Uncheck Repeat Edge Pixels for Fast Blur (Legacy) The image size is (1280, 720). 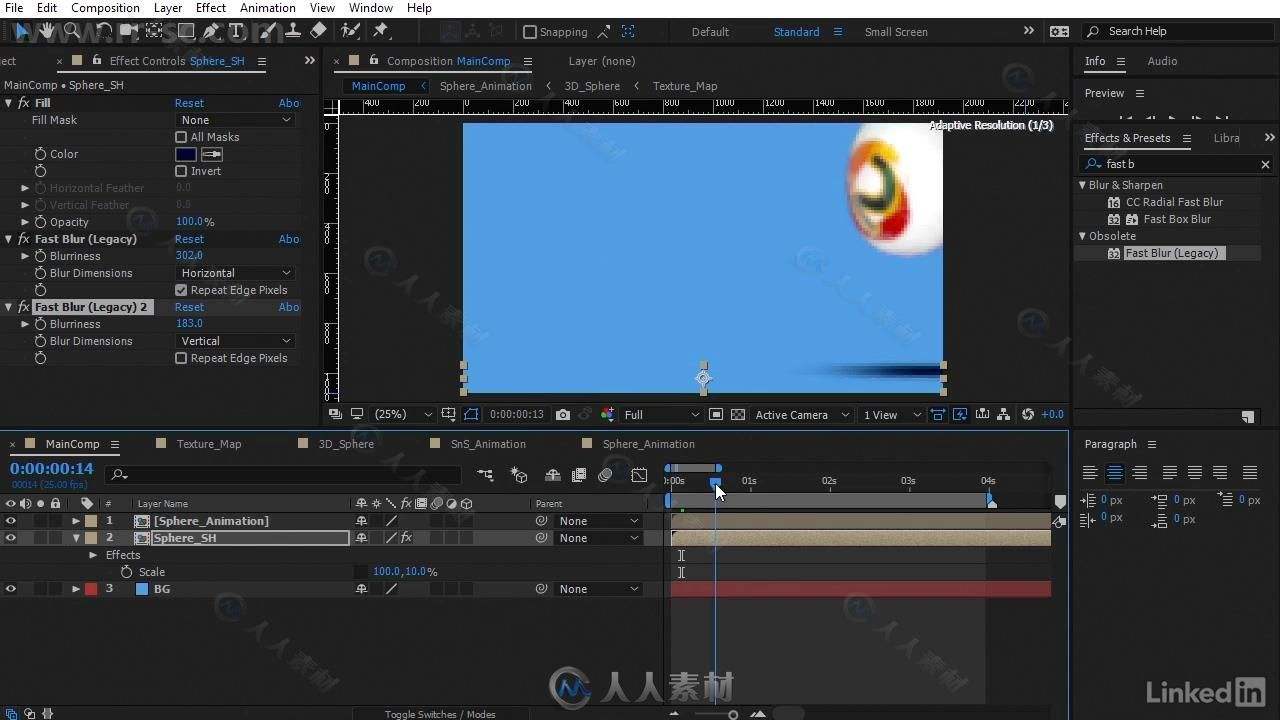click(x=181, y=290)
